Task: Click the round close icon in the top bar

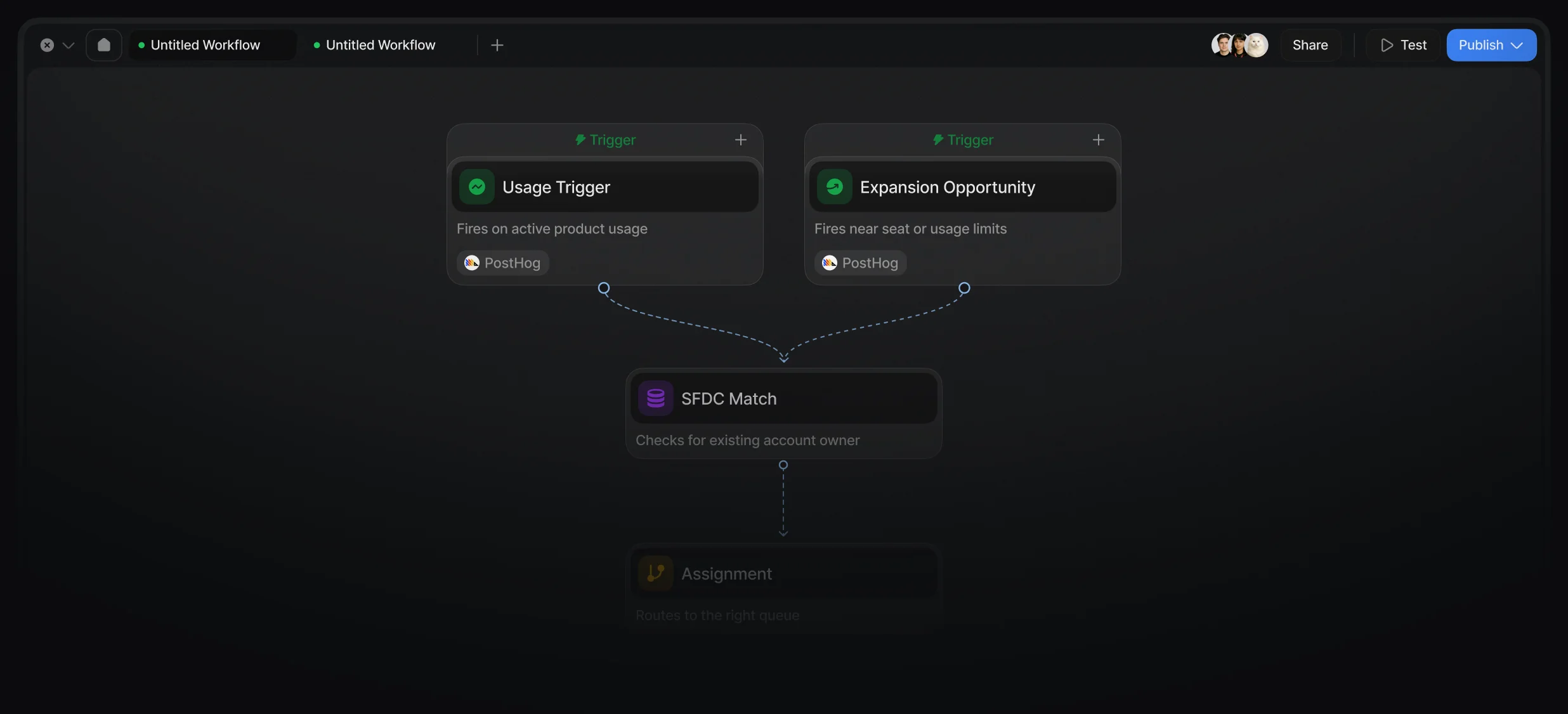Action: coord(47,45)
